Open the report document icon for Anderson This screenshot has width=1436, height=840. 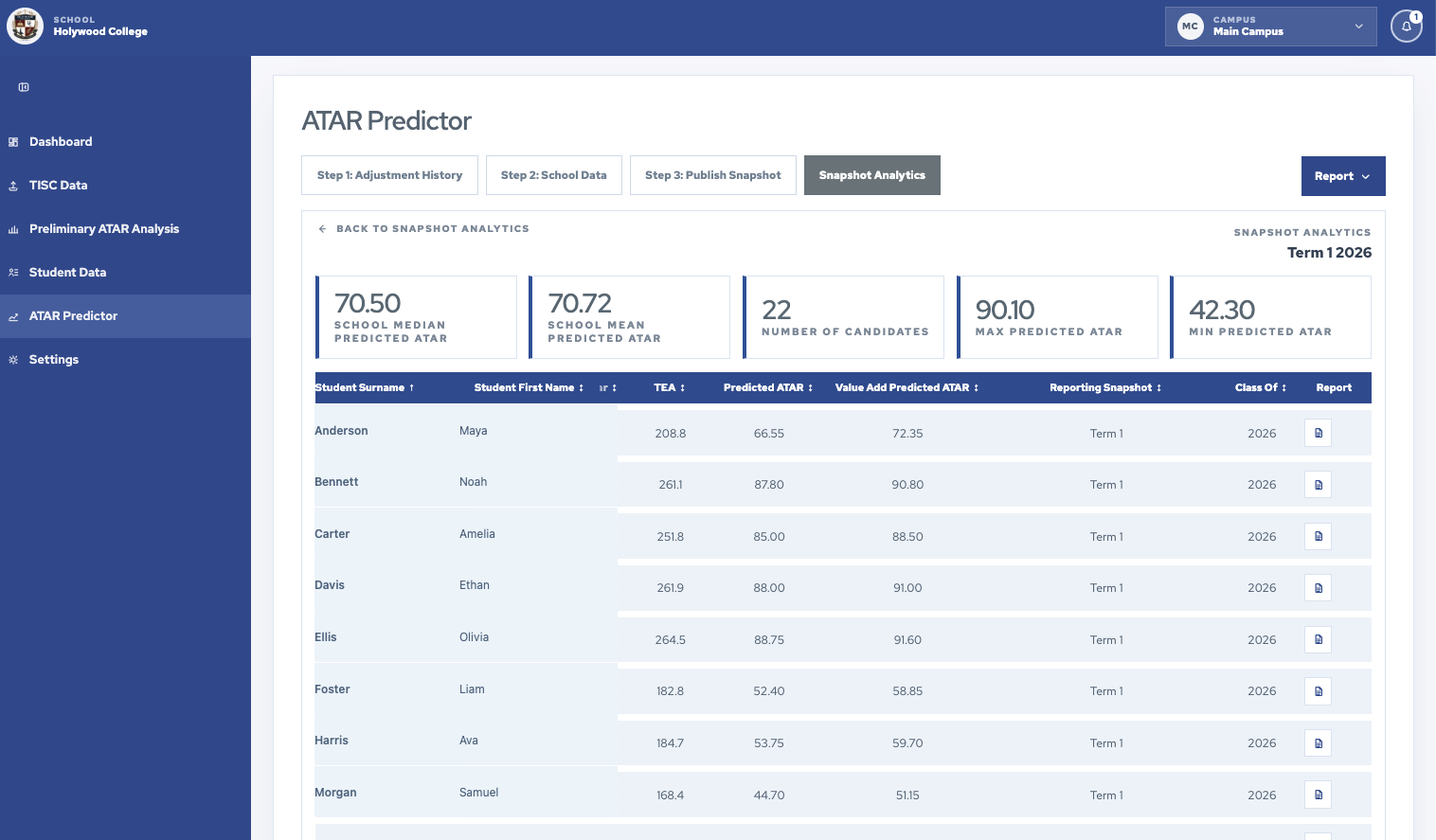[1319, 433]
